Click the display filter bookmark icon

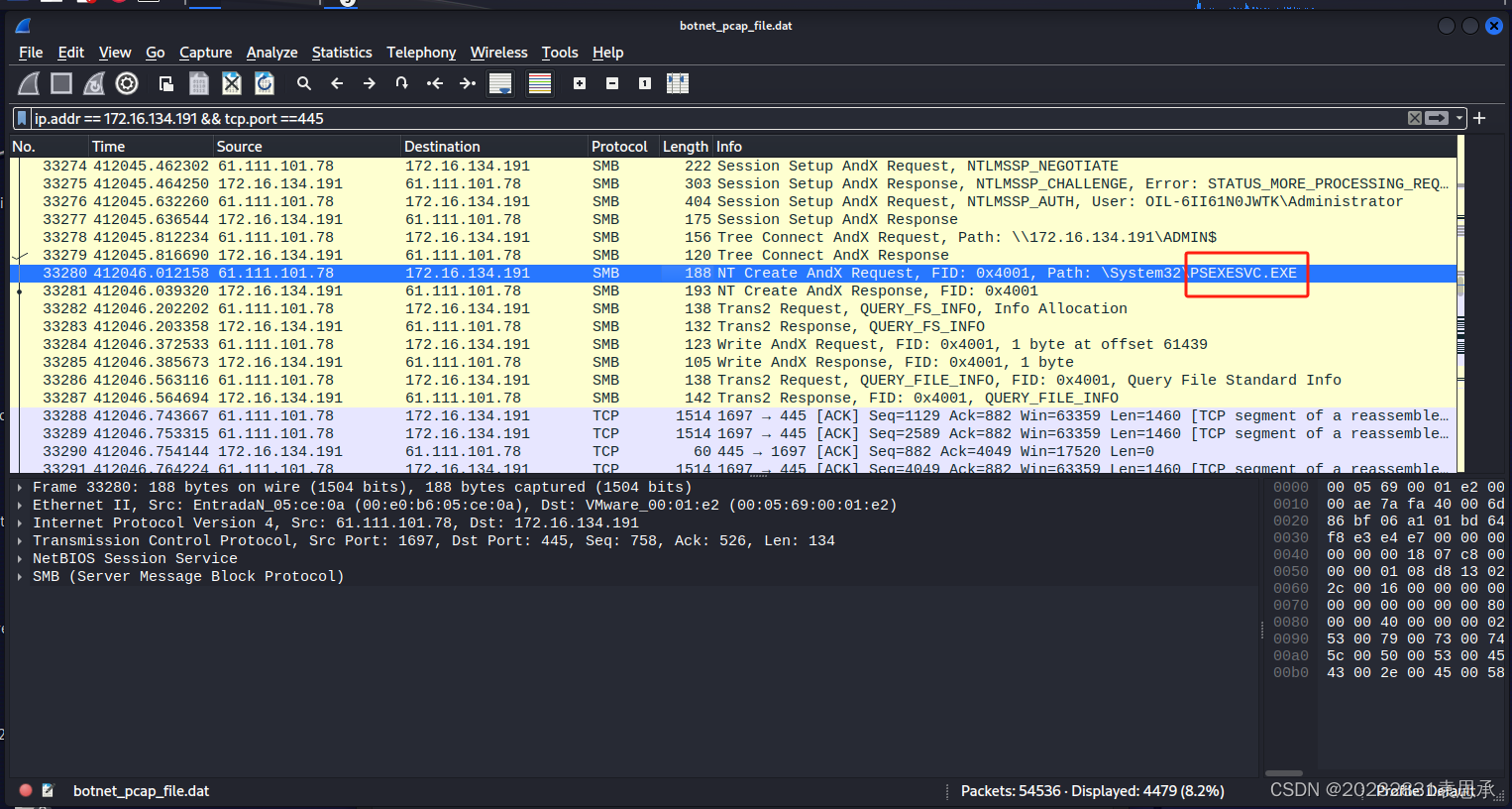click(22, 119)
